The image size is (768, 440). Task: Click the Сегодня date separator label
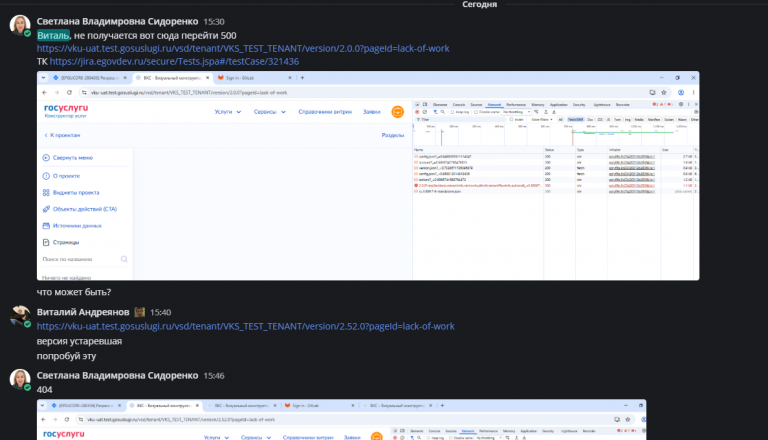click(x=480, y=4)
